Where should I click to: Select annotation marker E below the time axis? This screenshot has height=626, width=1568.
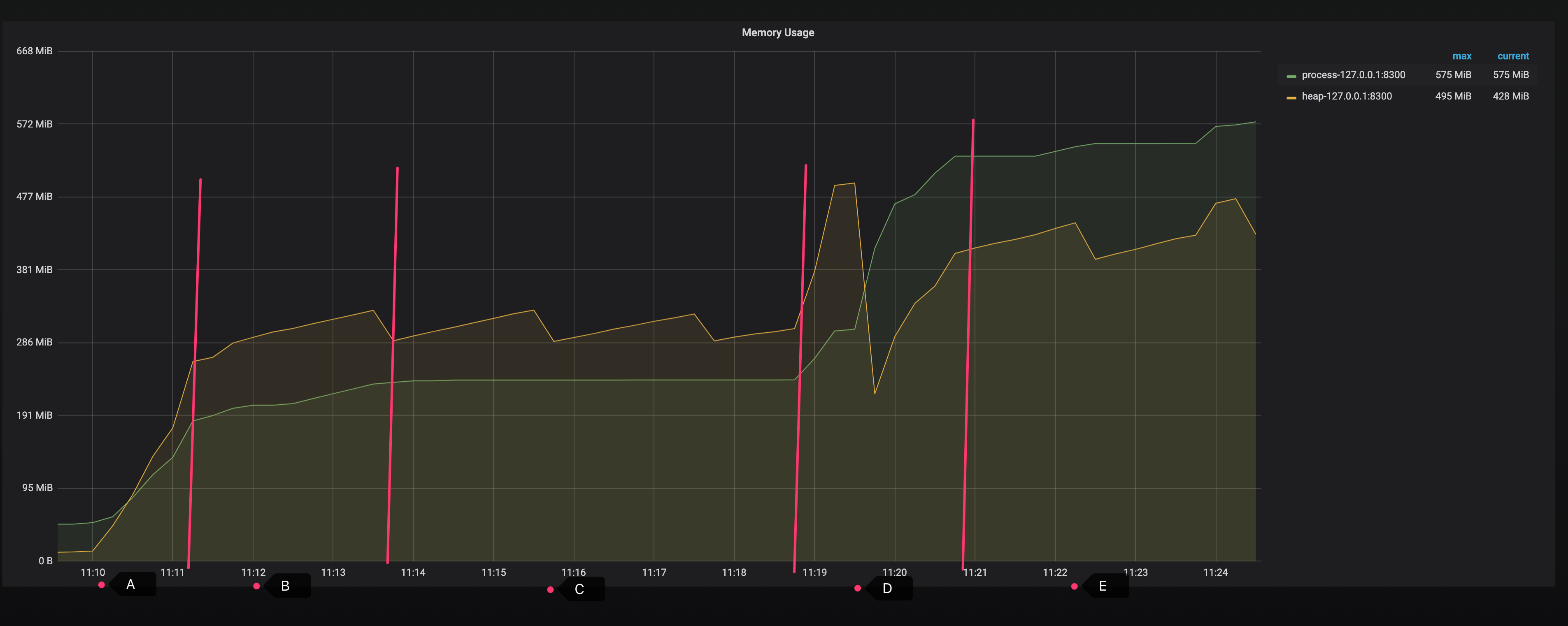point(1103,586)
